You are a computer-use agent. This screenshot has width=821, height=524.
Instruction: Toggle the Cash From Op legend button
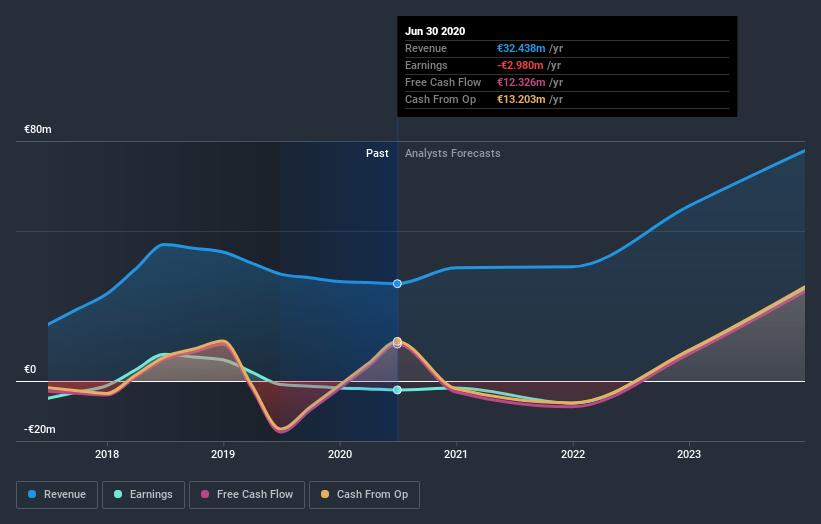coord(364,495)
